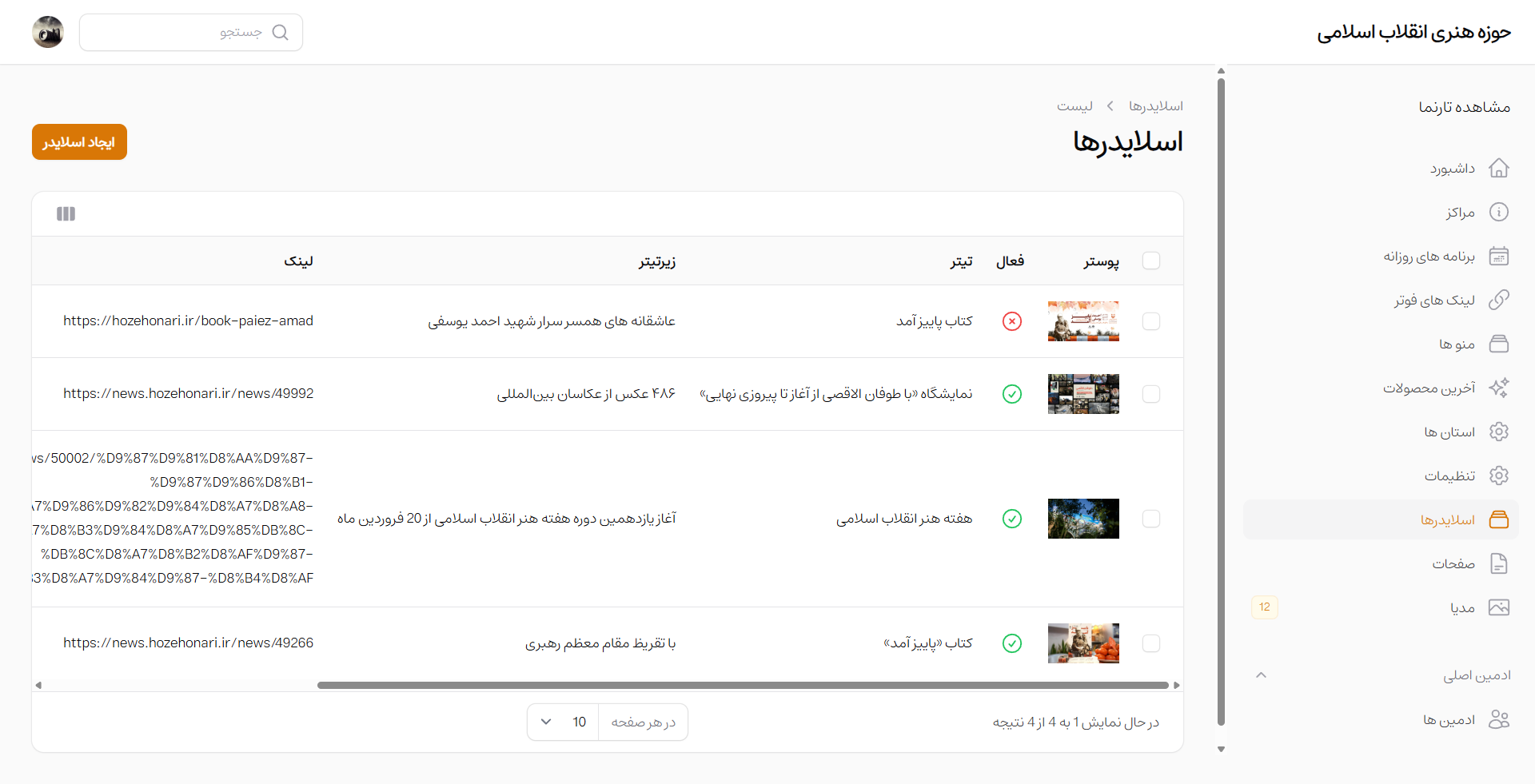
Task: Click the Media (مدیا) image icon
Action: [x=1498, y=608]
